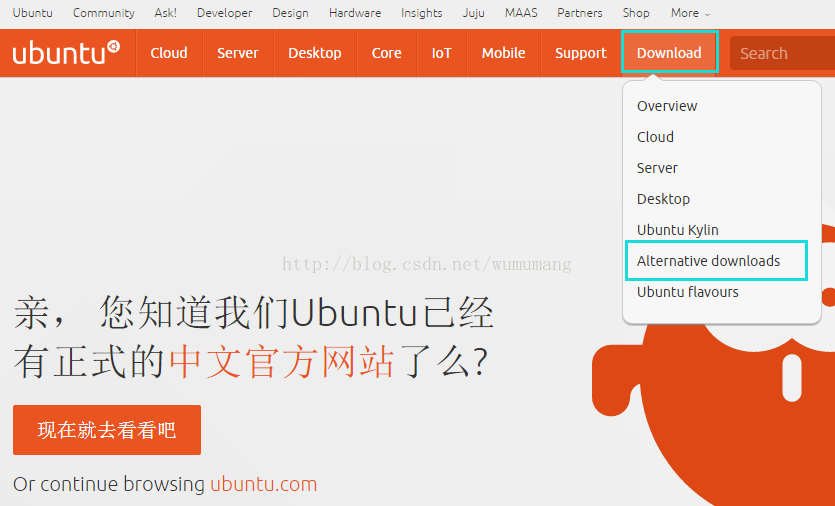Choose Cloud in the Download dropdown menu
The height and width of the screenshot is (506, 835).
[x=656, y=137]
